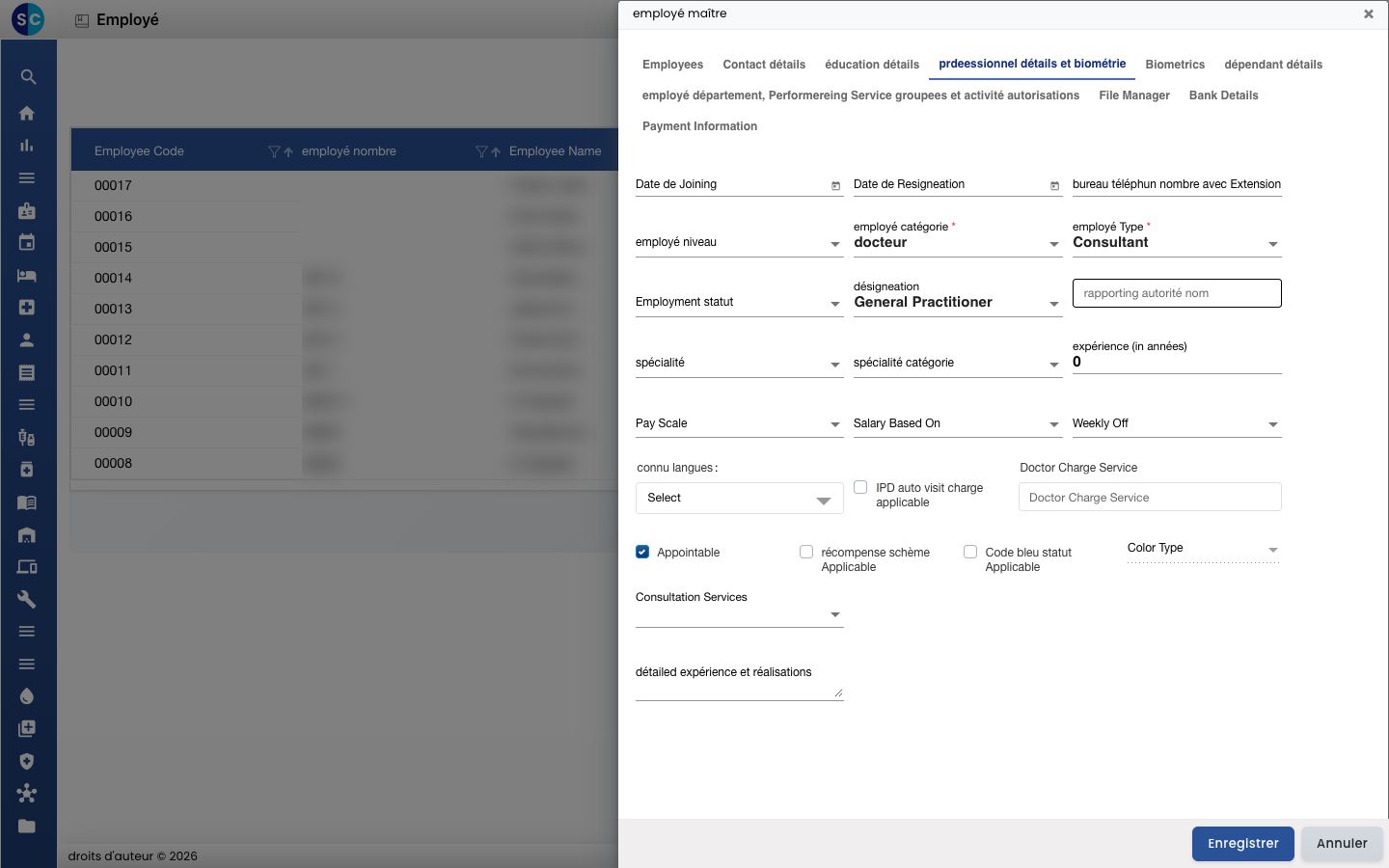
Task: Open the employé catégorie dropdown
Action: (958, 243)
